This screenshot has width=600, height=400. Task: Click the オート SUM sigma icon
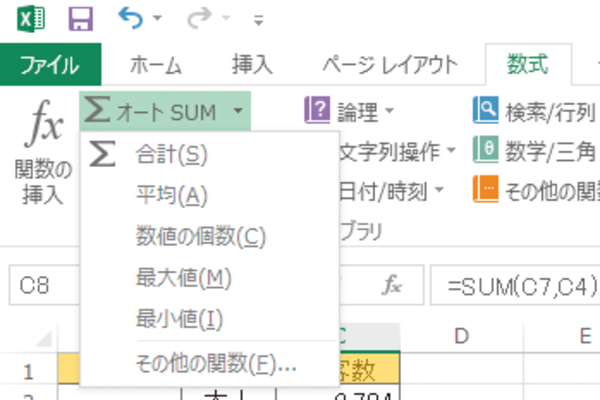97,109
